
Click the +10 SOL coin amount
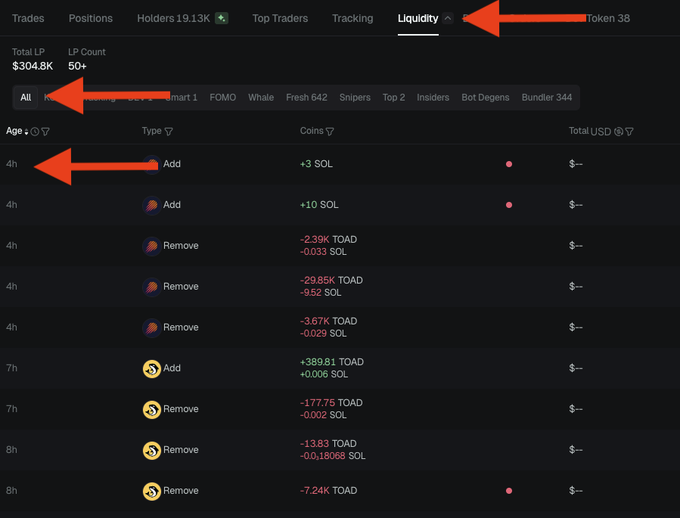tap(319, 205)
